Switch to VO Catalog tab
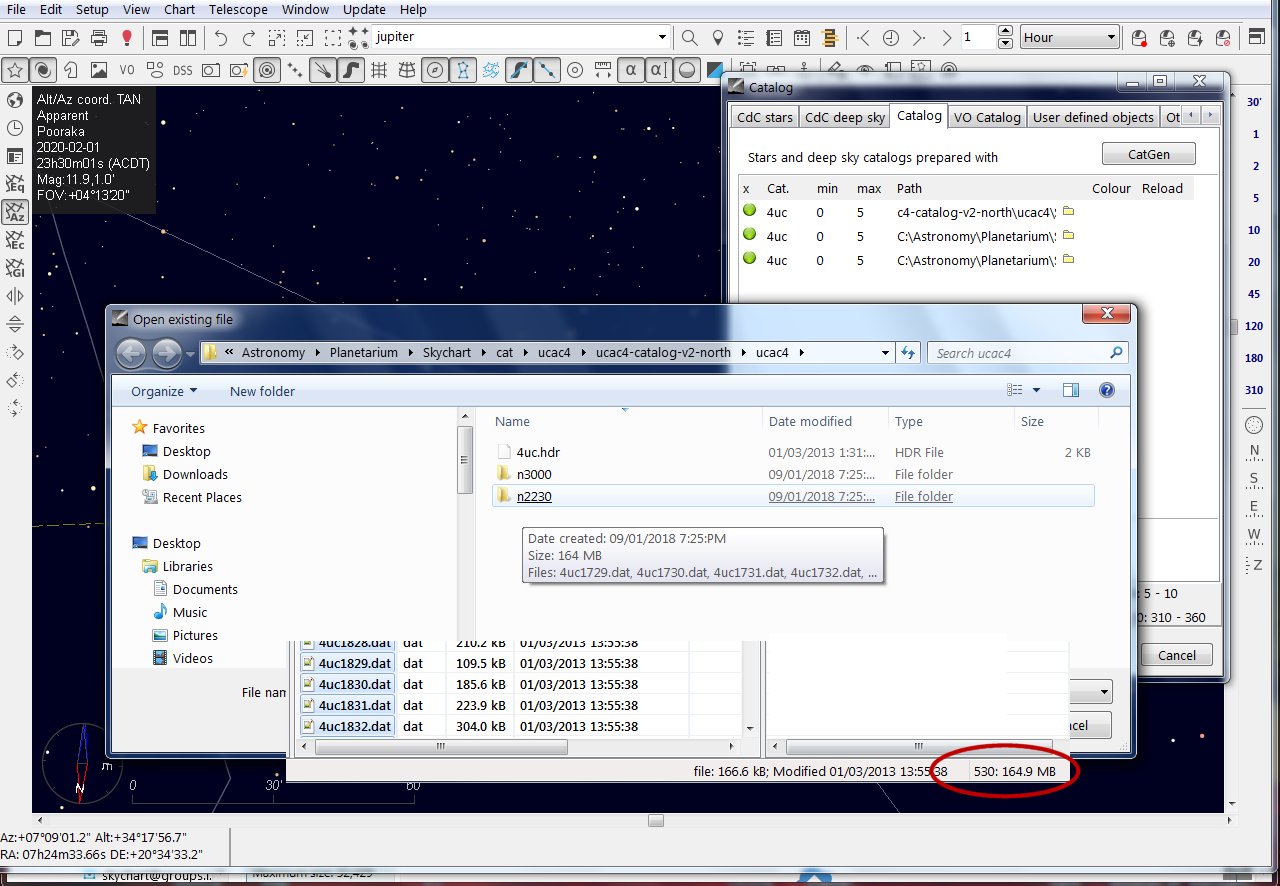The image size is (1280, 886). point(987,117)
